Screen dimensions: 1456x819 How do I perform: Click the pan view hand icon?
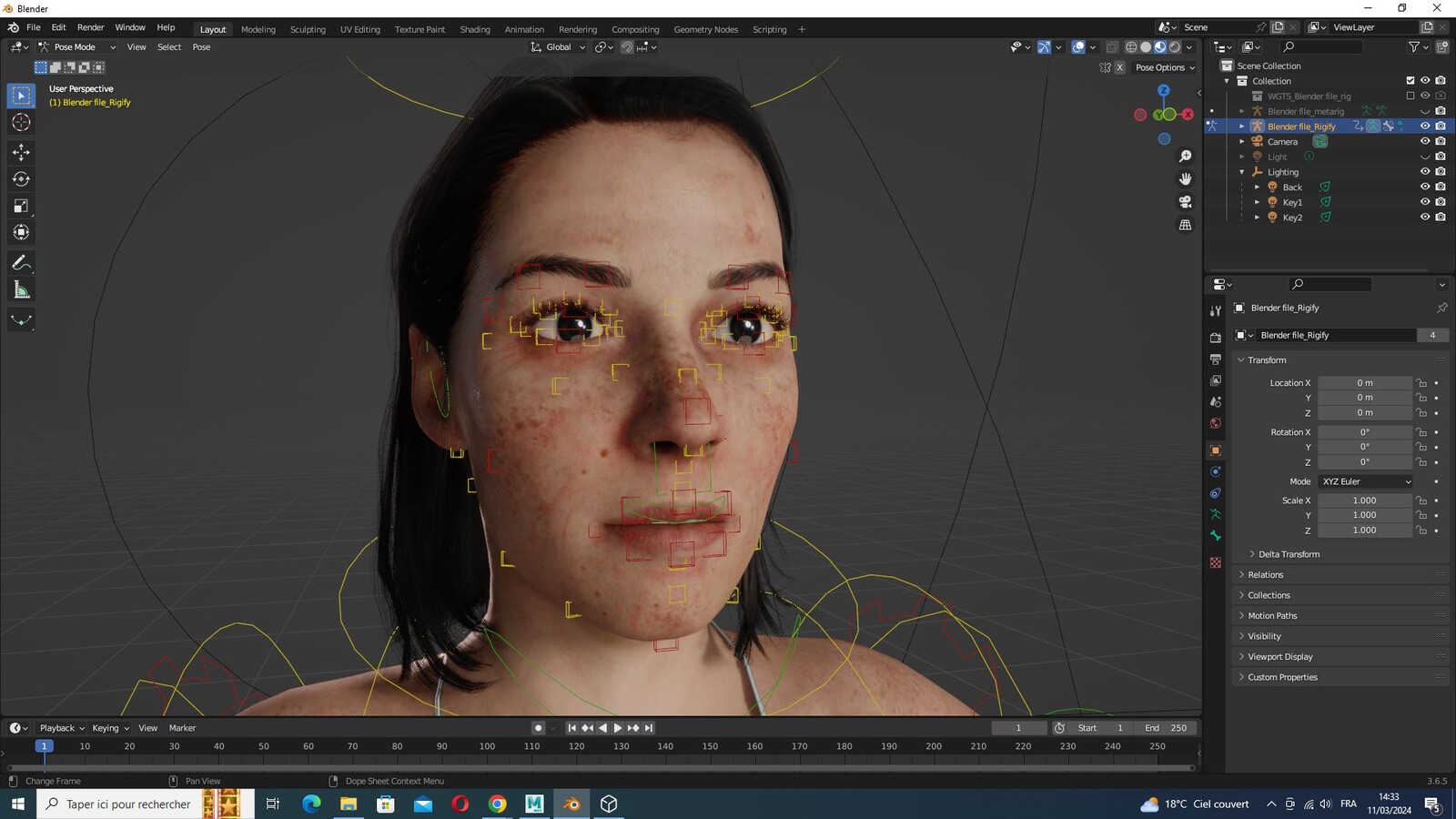point(1185,179)
